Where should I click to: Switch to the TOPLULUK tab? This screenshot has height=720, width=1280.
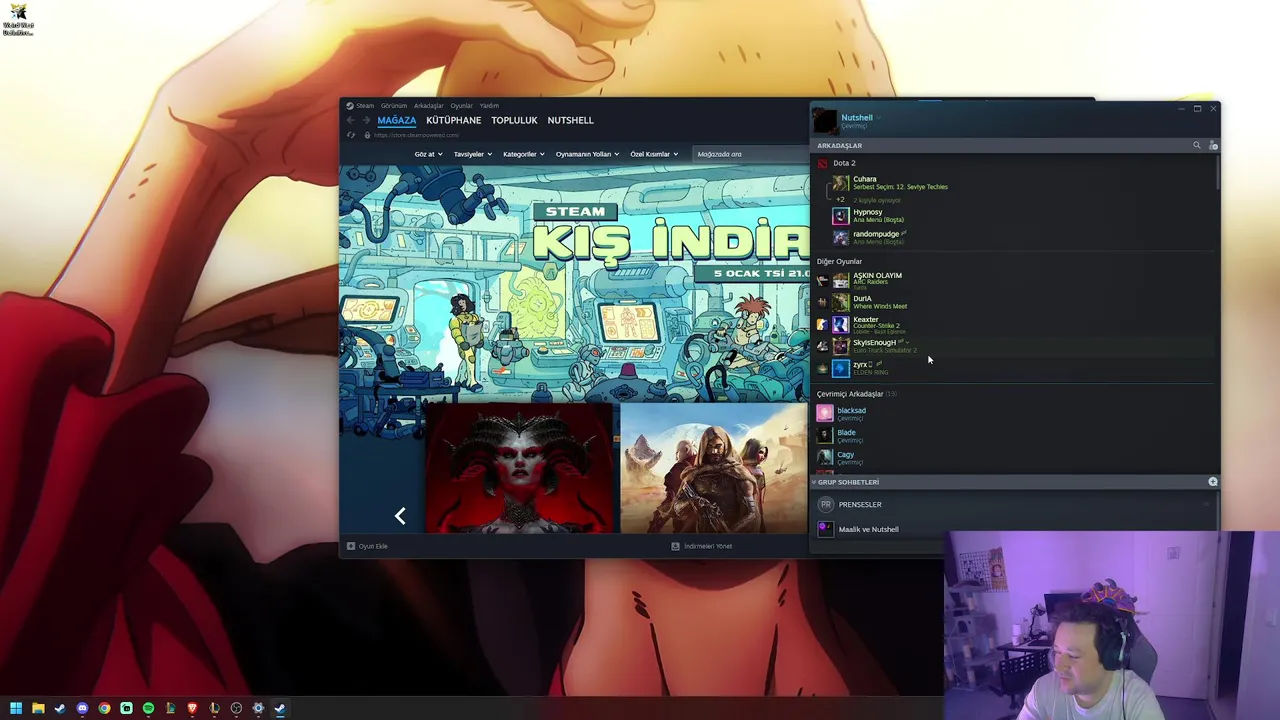[x=514, y=120]
